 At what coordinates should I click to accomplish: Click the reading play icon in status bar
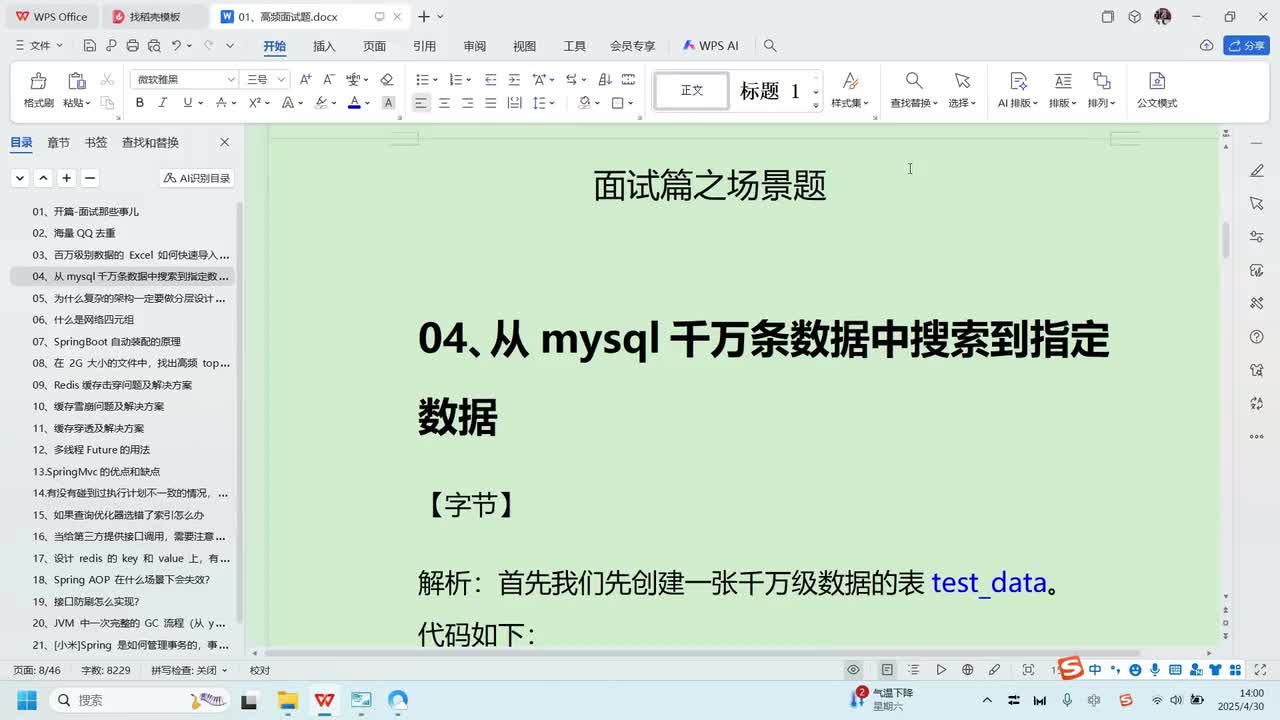pos(941,670)
